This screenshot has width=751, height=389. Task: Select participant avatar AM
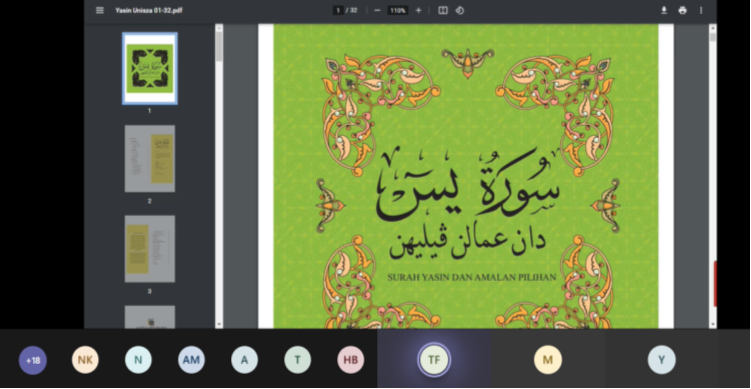(191, 360)
